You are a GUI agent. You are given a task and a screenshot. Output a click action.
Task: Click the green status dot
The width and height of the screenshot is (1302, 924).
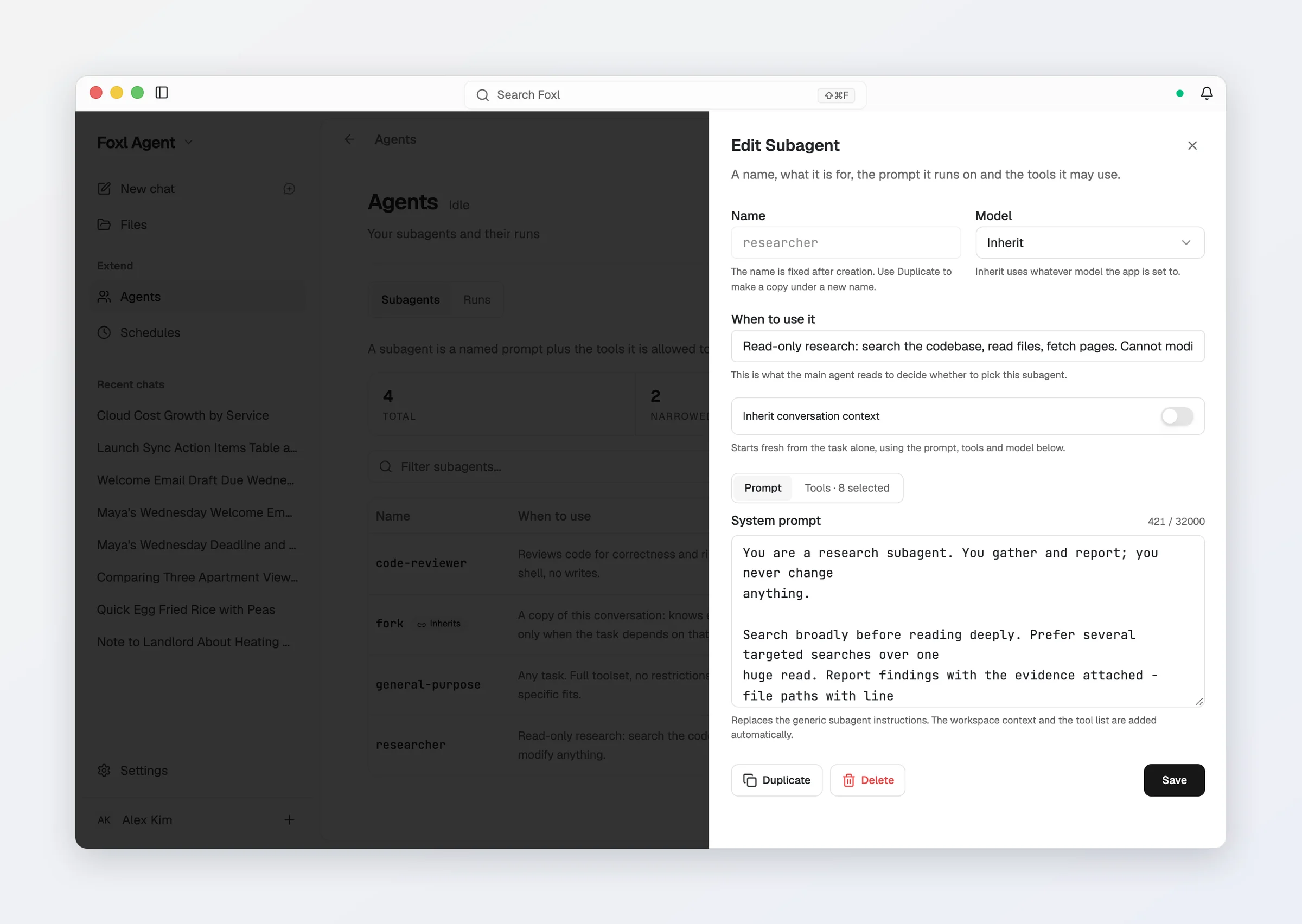tap(1179, 93)
